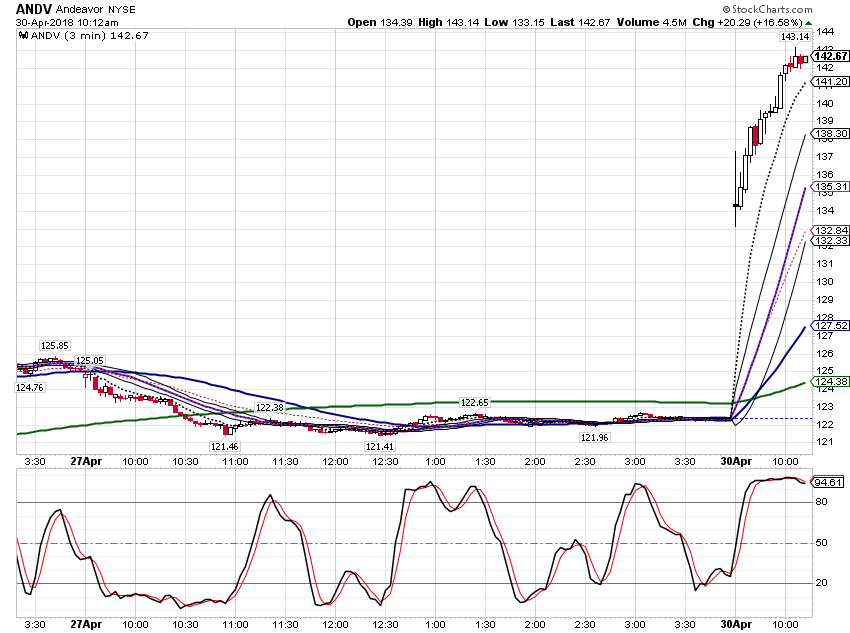Viewport: 850px width, 633px height.
Task: Select the Volume 4.5M reading
Action: point(652,22)
